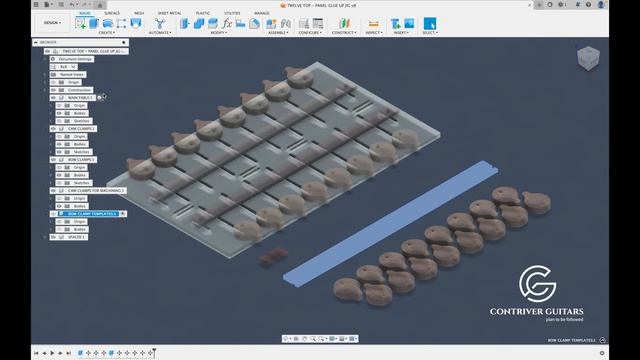Switch to the UTILITIES tab
Screen dimensions: 640x360
(x=232, y=13)
